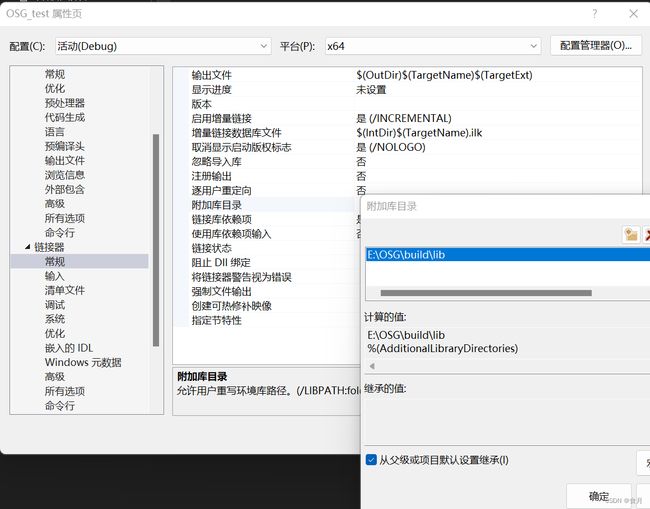Confirm with the 确定 button
This screenshot has width=650, height=509.
599,496
